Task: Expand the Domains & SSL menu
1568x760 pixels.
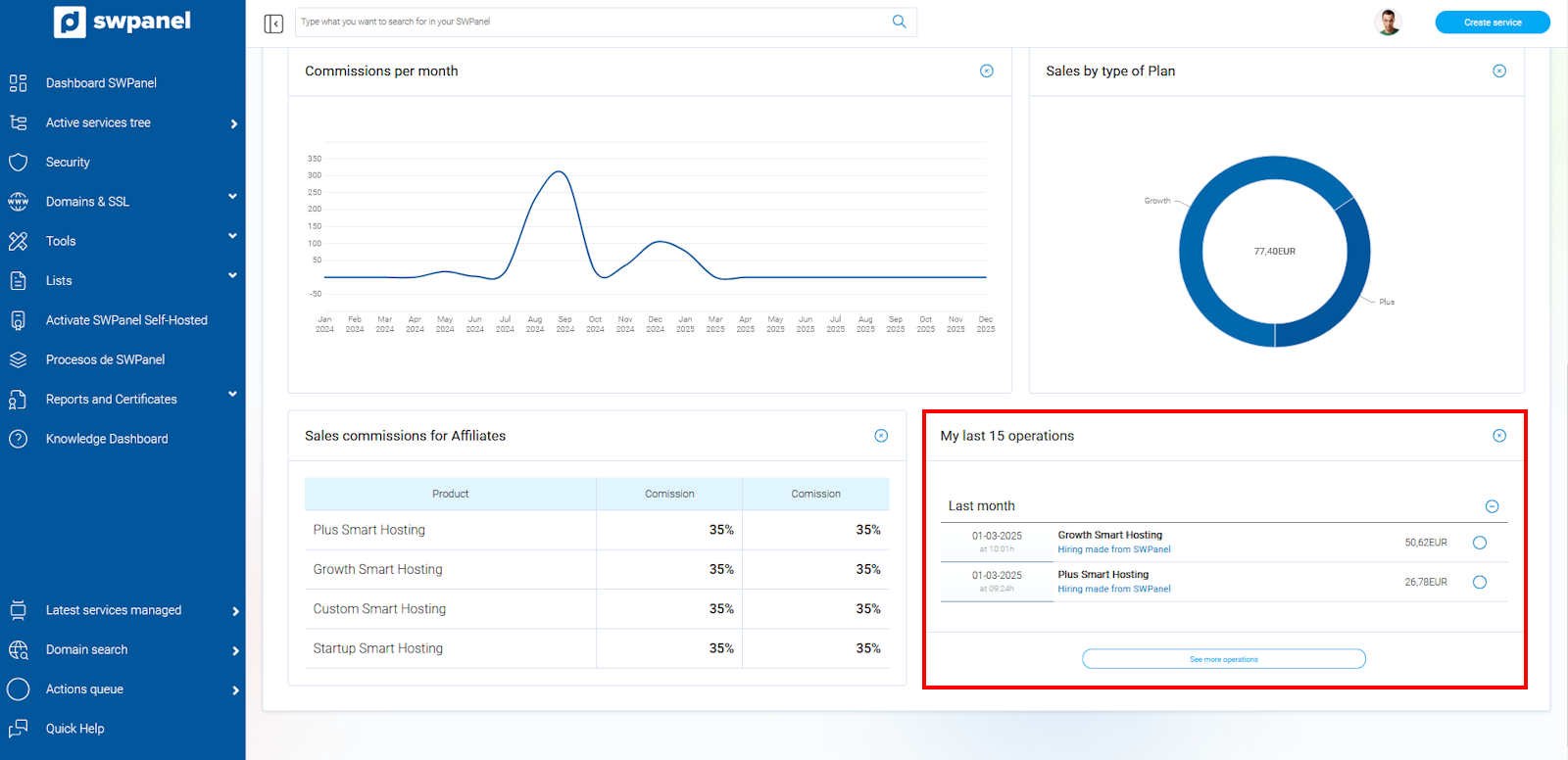Action: click(232, 197)
